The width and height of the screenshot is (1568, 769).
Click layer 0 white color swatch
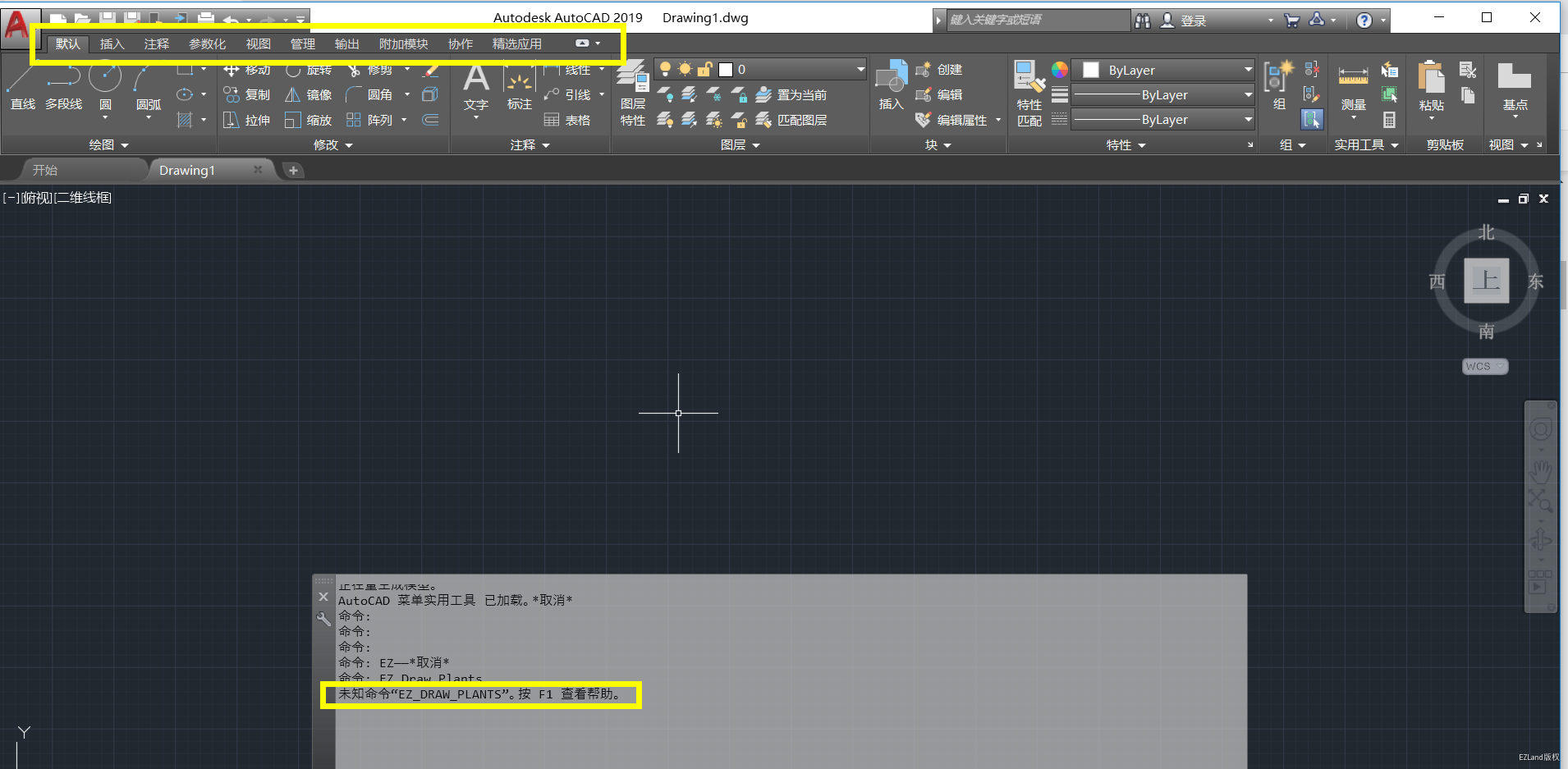coord(726,70)
